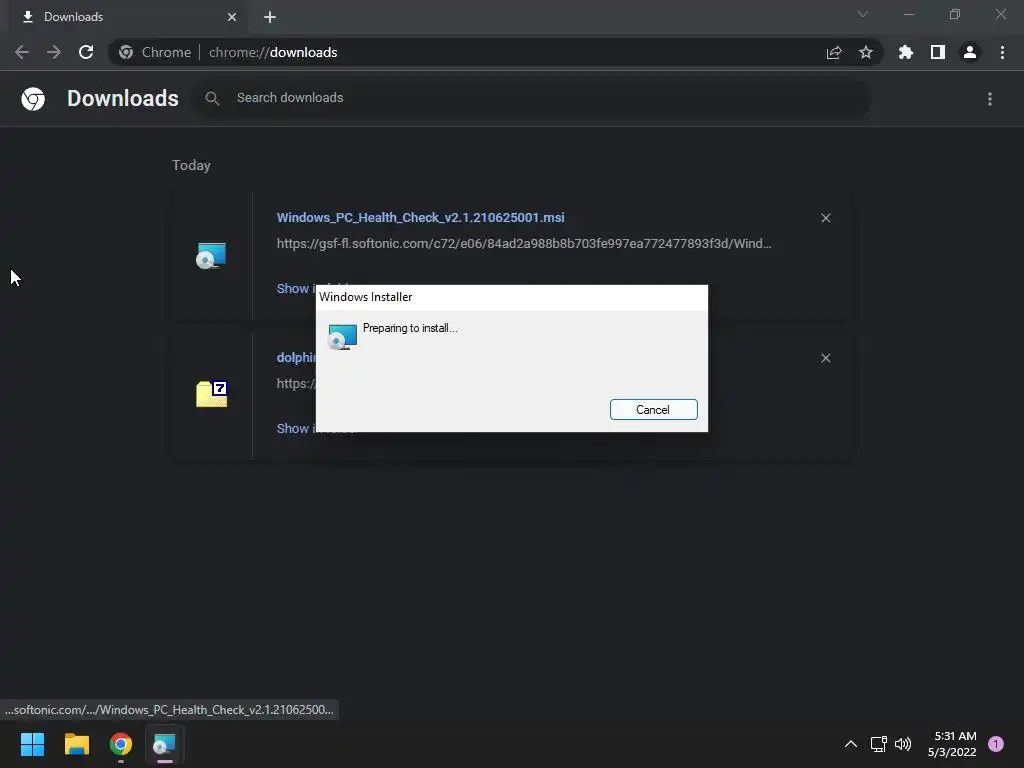
Task: Open the volume tray icon
Action: click(903, 744)
